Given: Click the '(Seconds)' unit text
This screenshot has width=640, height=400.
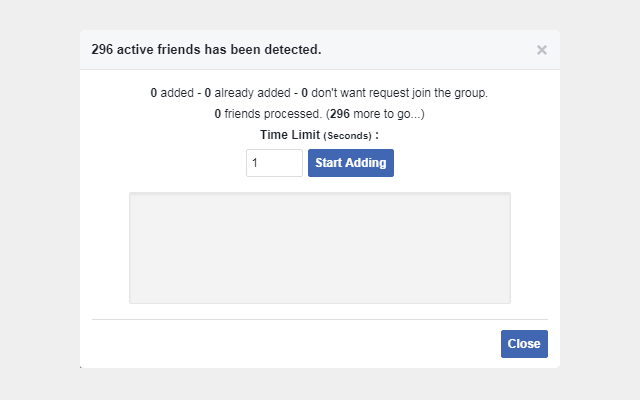Looking at the screenshot, I should pos(347,136).
